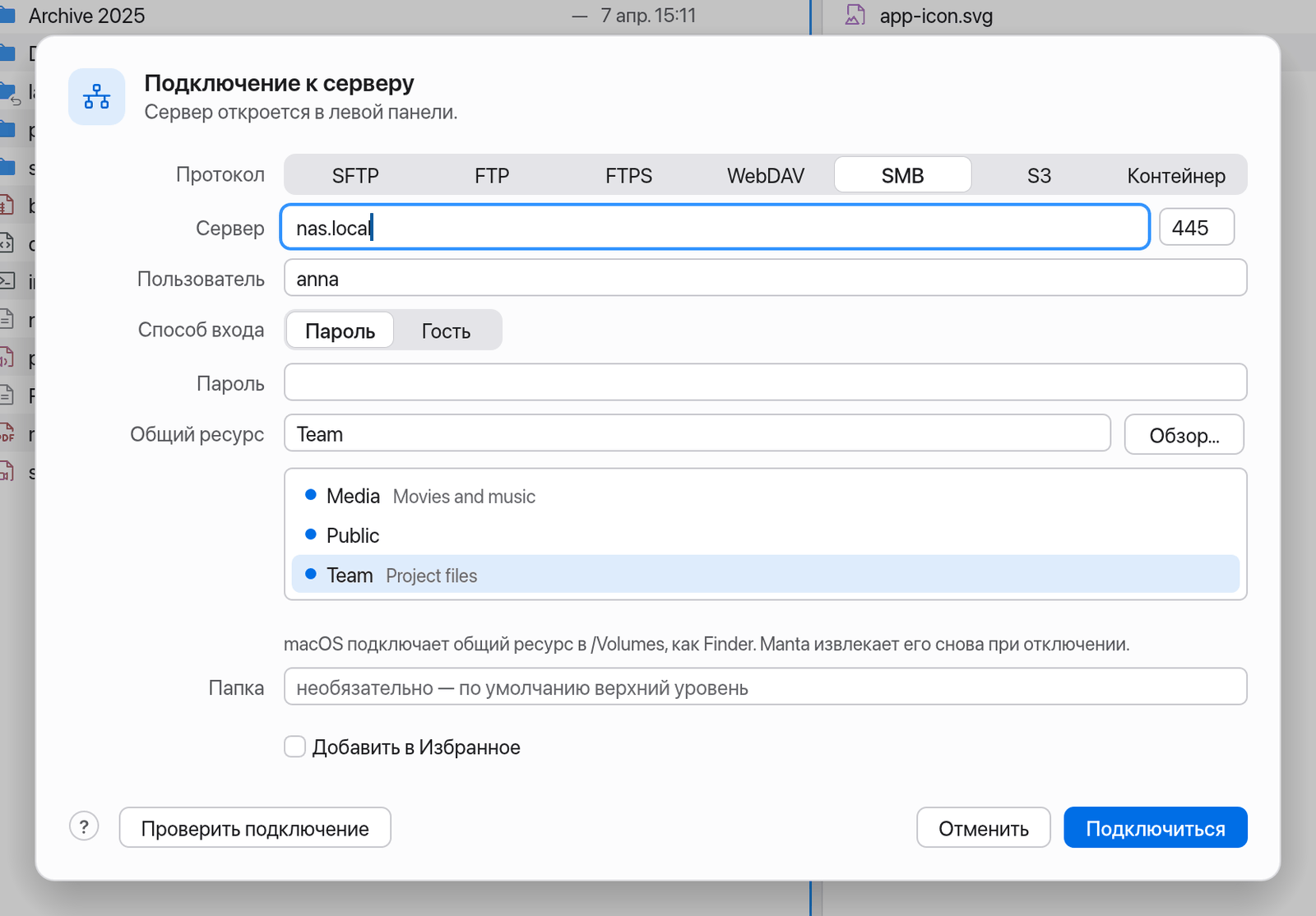Switch protocol to FTPS

coord(628,175)
